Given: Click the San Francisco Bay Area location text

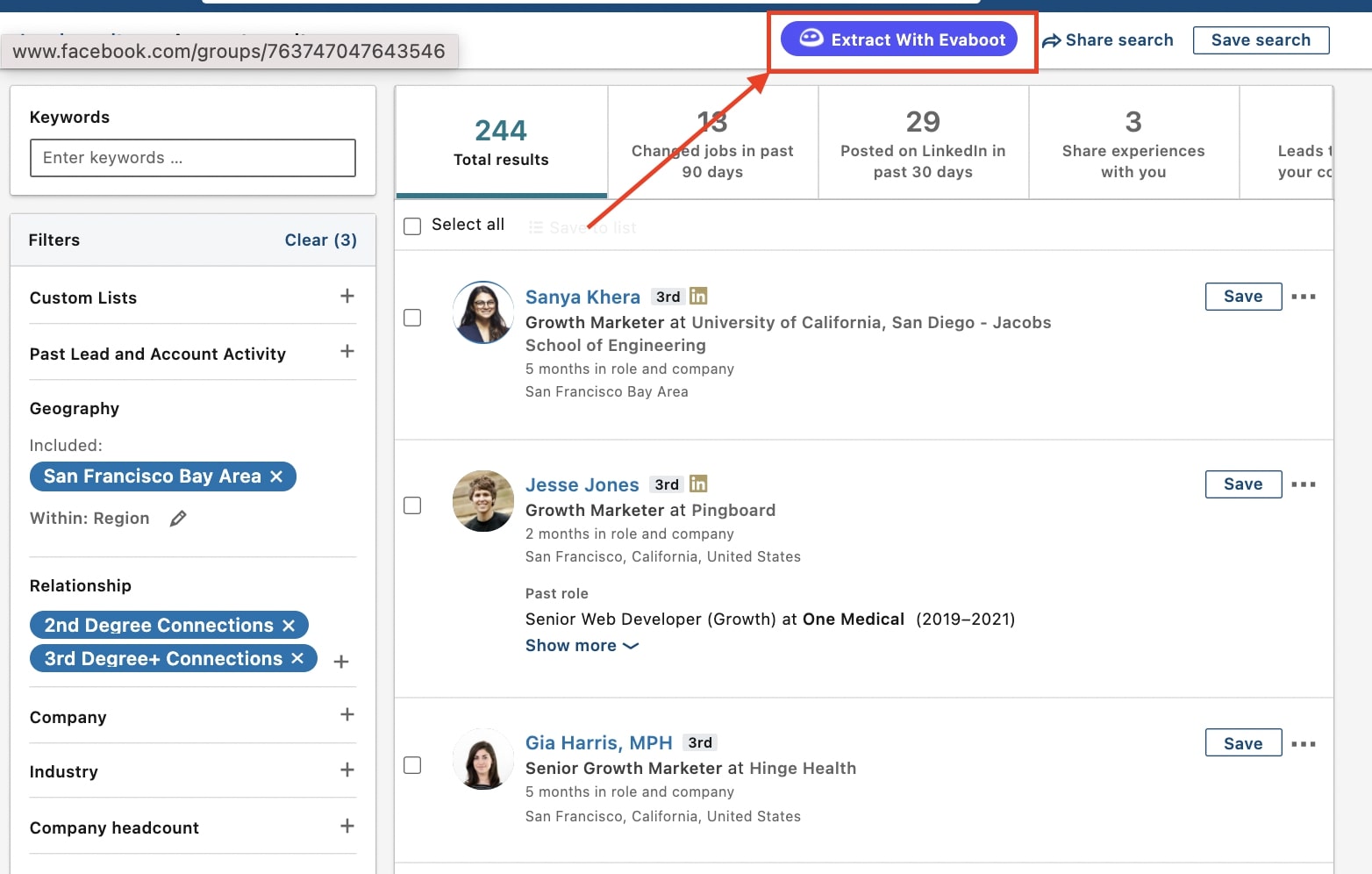Looking at the screenshot, I should 607,392.
